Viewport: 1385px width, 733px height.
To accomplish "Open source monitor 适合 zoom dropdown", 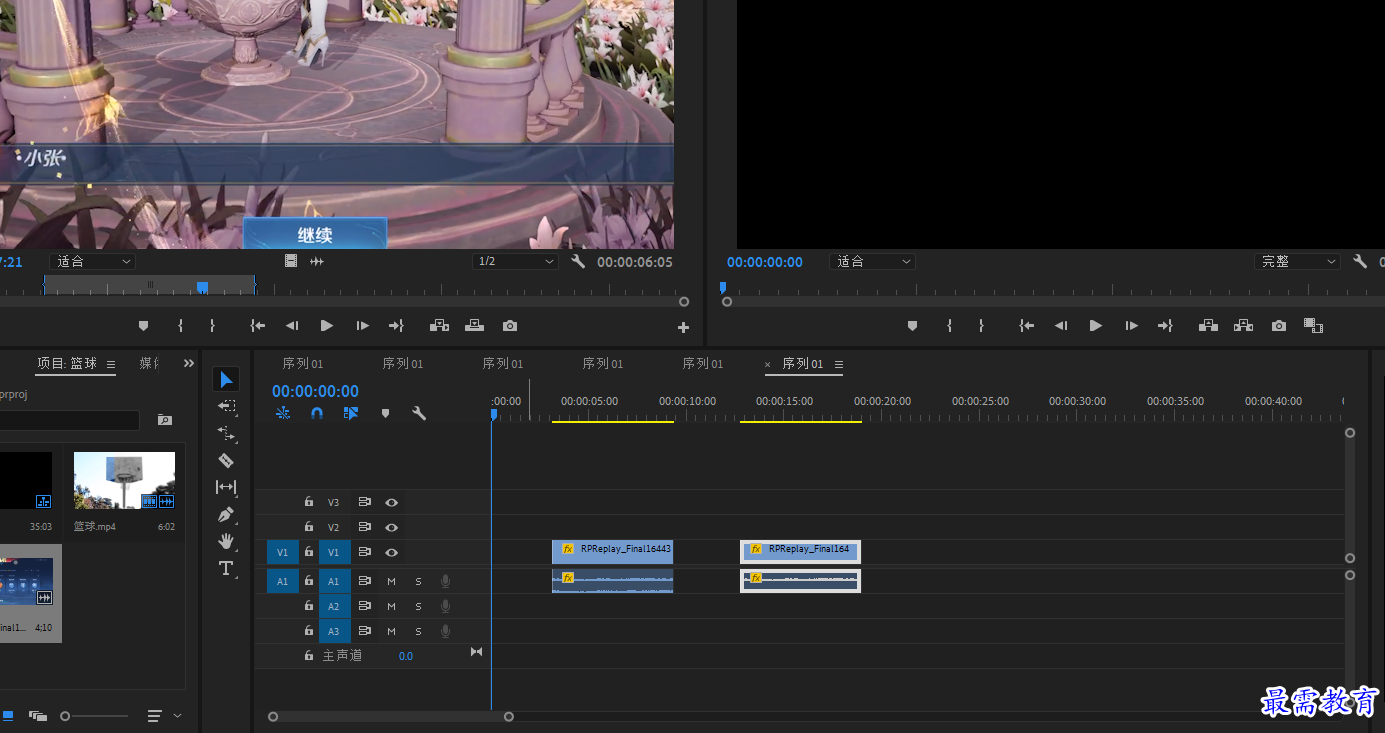I will coord(92,261).
